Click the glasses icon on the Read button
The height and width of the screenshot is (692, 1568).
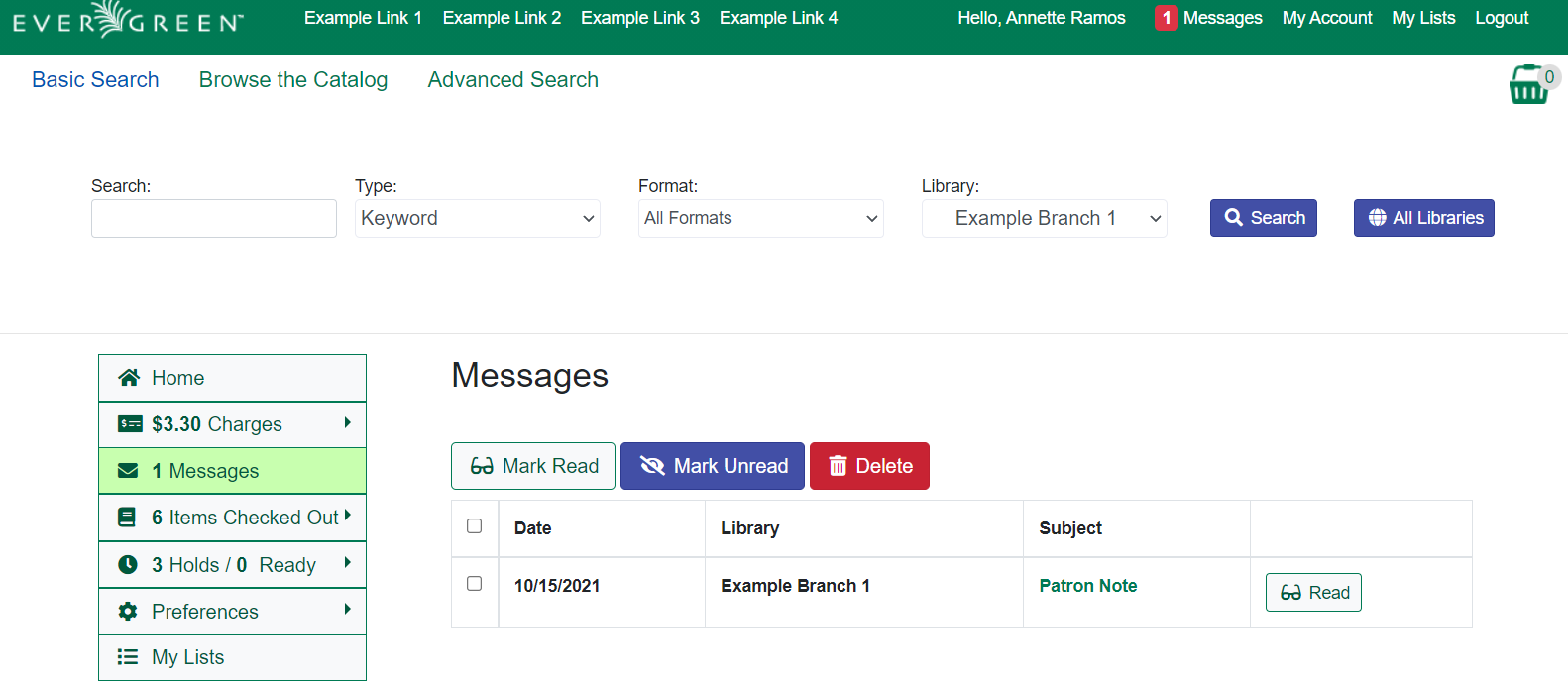[x=1290, y=593]
